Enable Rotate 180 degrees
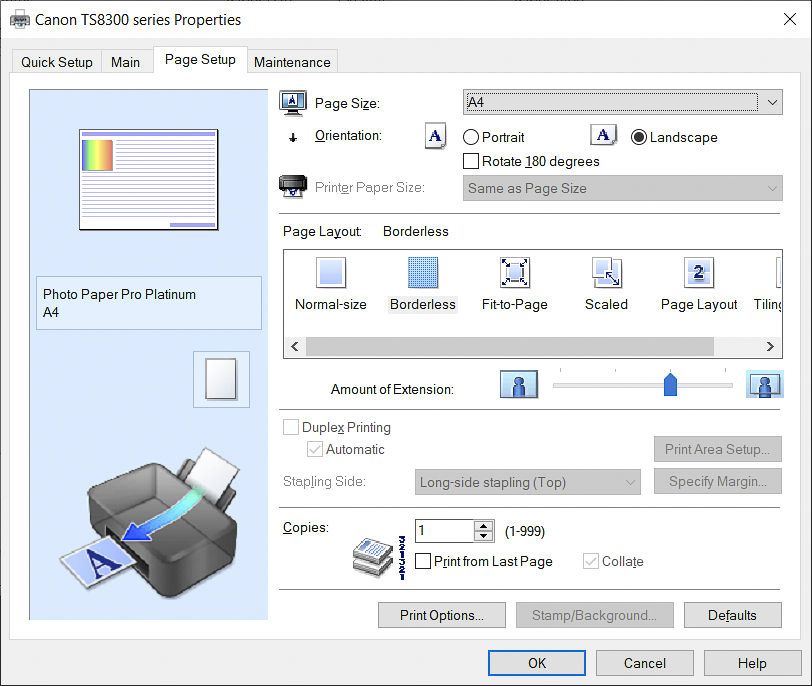The width and height of the screenshot is (812, 686). 471,161
